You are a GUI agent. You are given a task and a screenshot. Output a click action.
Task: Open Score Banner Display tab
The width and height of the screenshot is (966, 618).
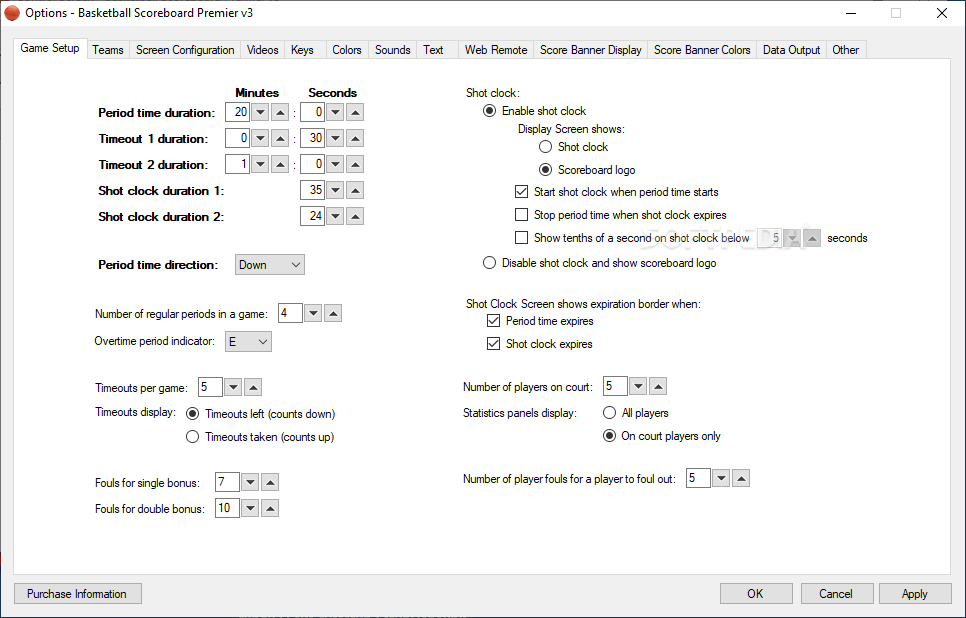pos(591,50)
